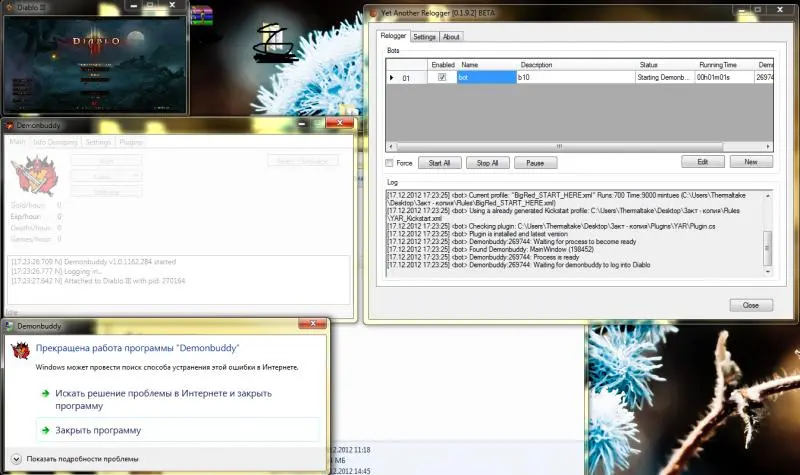
Task: Open the Settings tab in Relogger
Action: (x=425, y=37)
